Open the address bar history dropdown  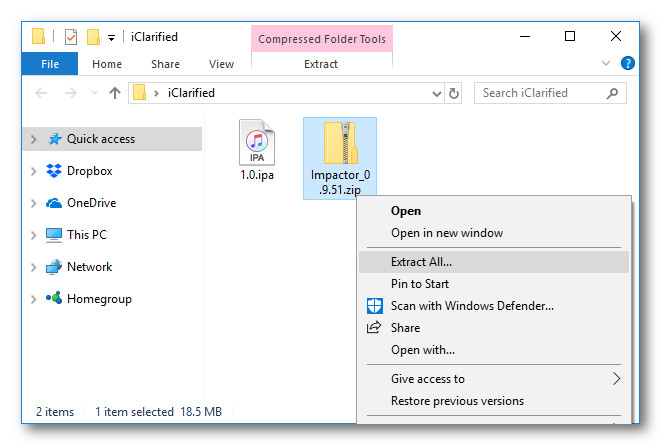click(x=437, y=93)
